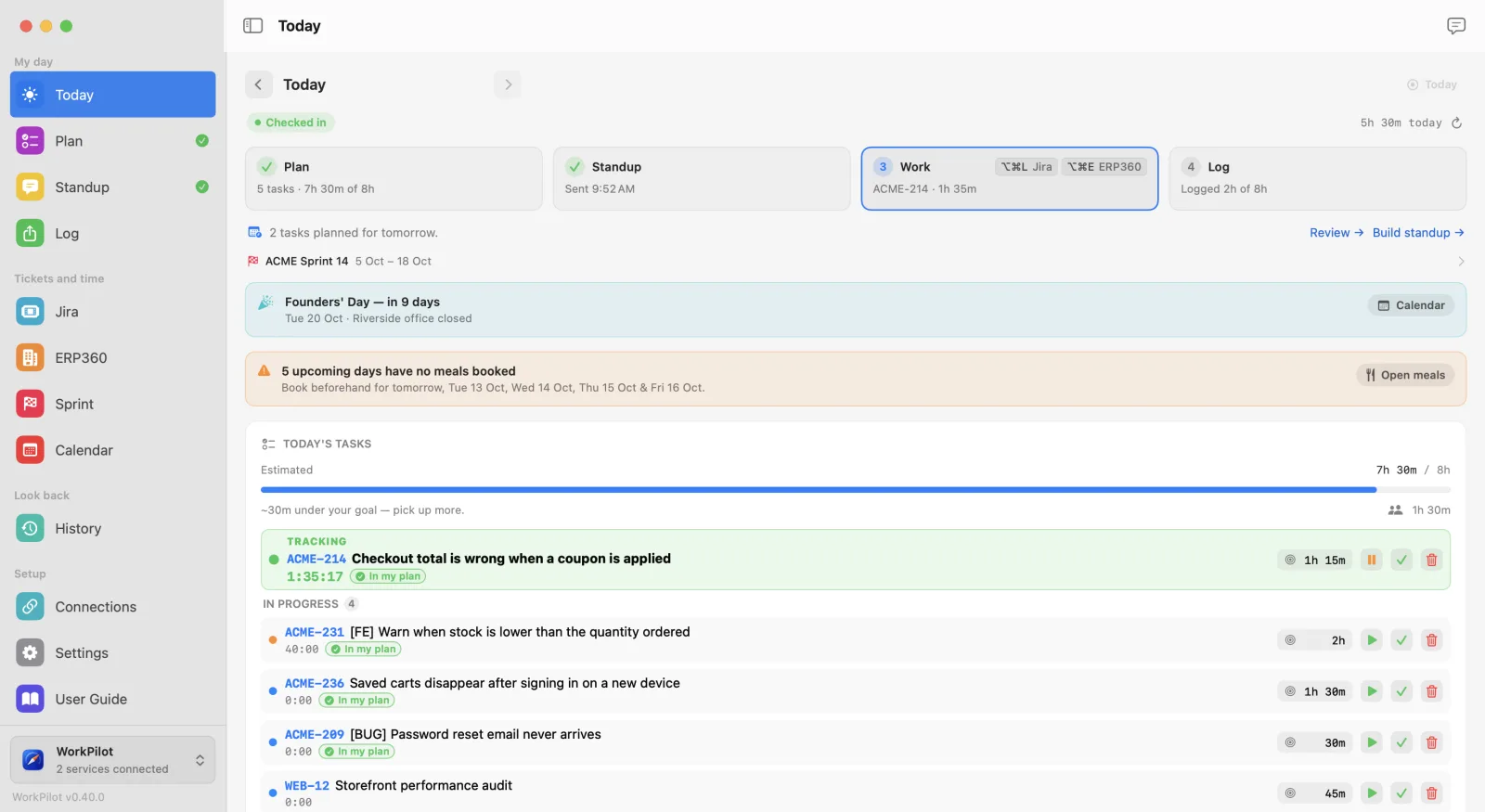Open estimate for ACME-231 (2h)
Screen dimensions: 1485x812
(1315, 640)
